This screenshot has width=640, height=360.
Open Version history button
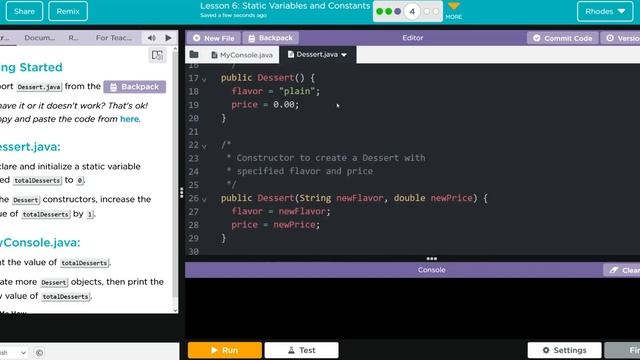(620, 38)
